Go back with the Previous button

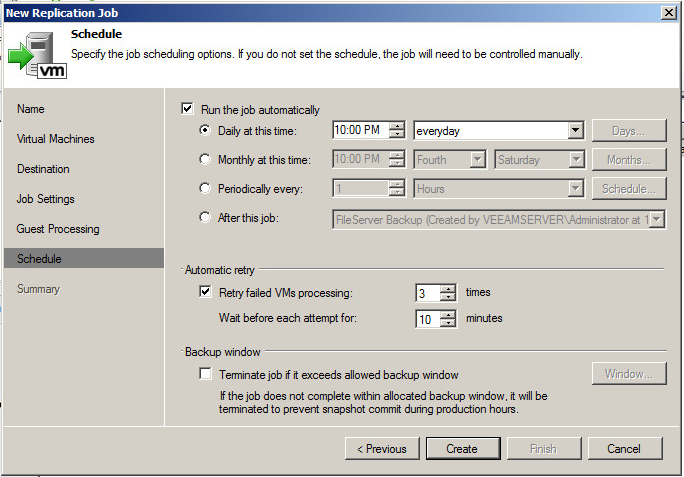[382, 449]
